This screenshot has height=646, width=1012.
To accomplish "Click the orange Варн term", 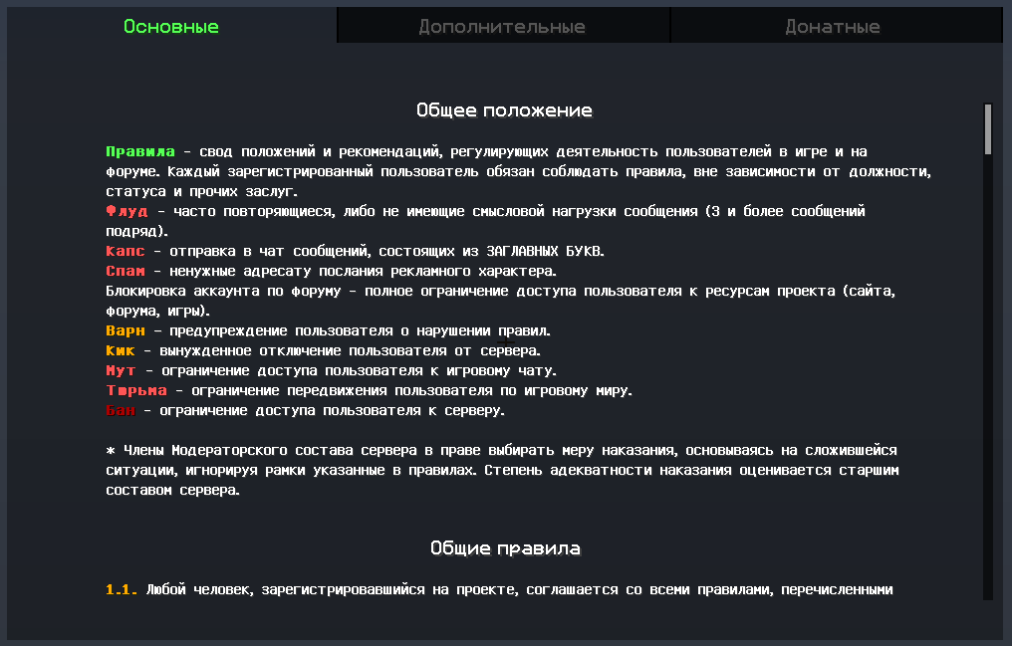I will tap(125, 331).
